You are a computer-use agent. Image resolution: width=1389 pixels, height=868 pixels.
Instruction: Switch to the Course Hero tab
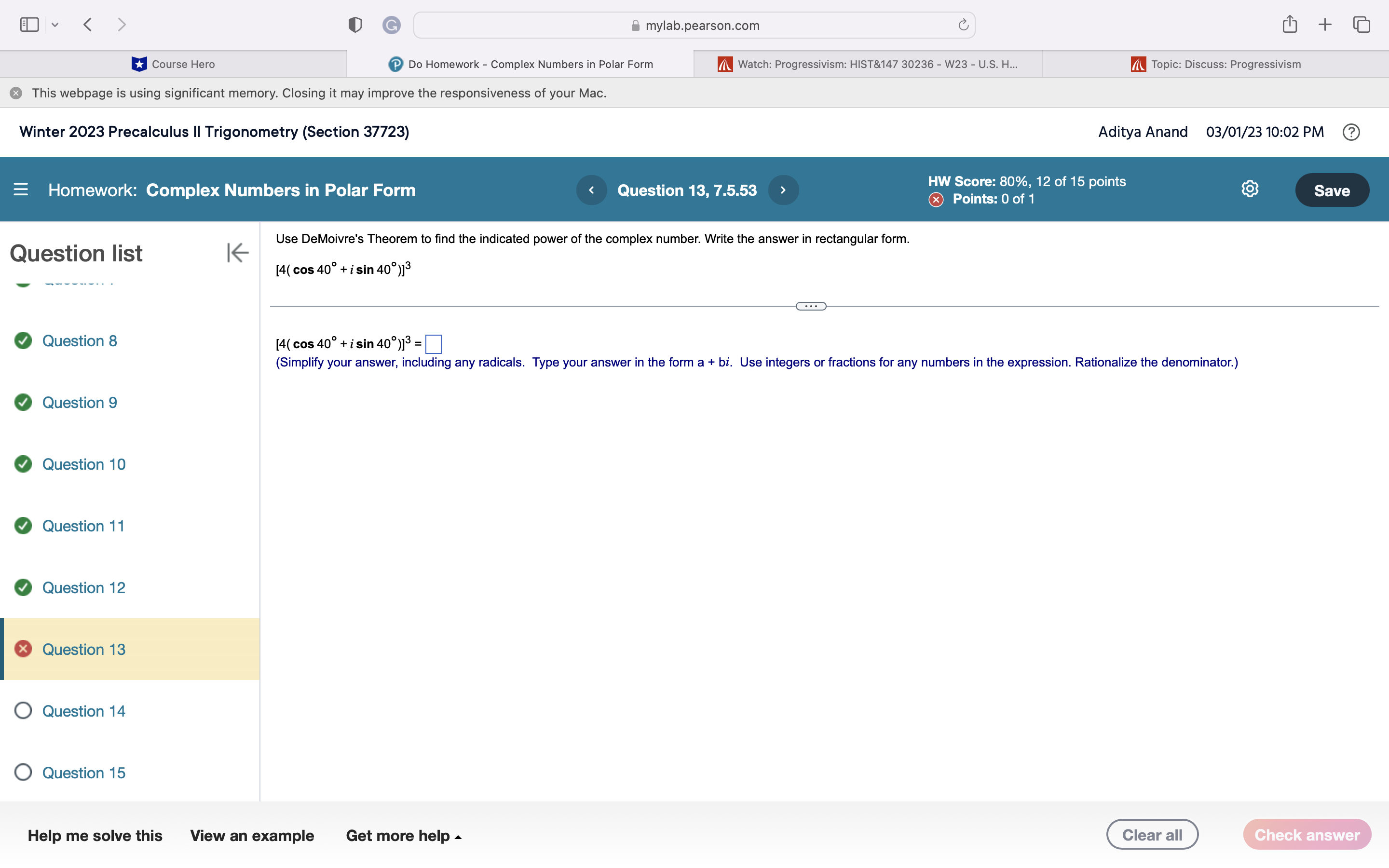[x=173, y=64]
